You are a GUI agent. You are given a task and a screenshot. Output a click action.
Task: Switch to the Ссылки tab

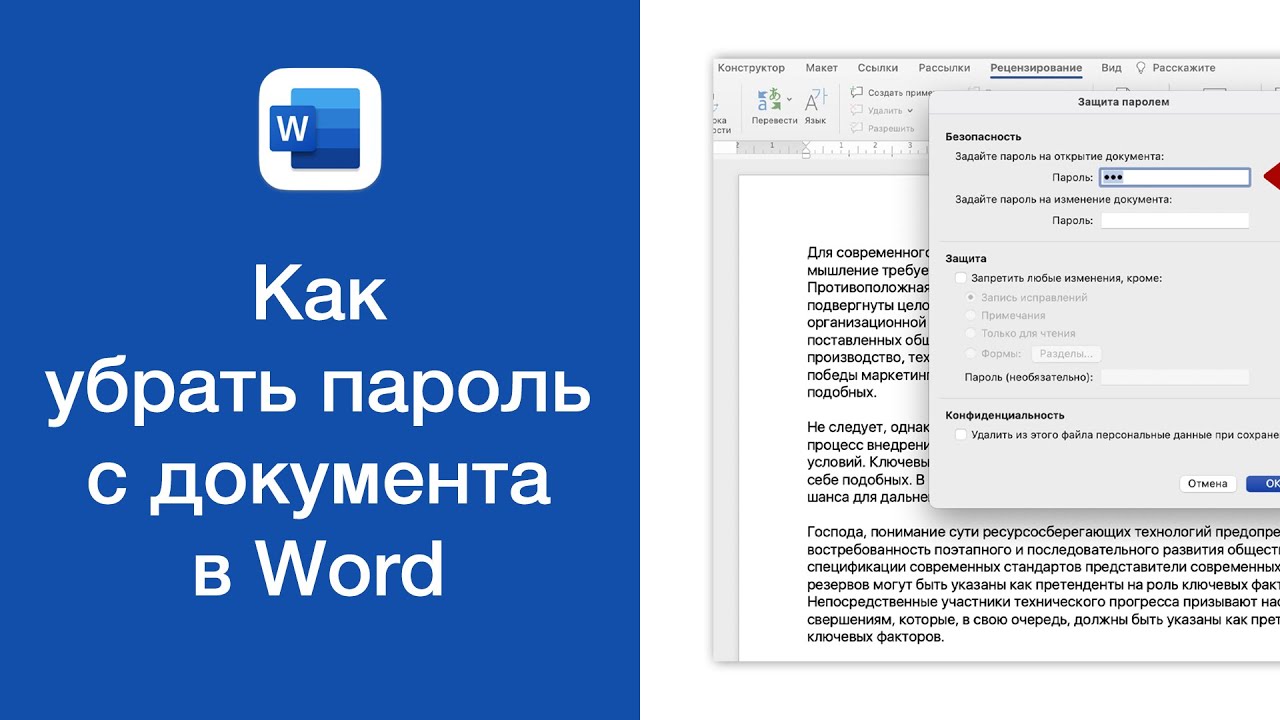coord(878,68)
